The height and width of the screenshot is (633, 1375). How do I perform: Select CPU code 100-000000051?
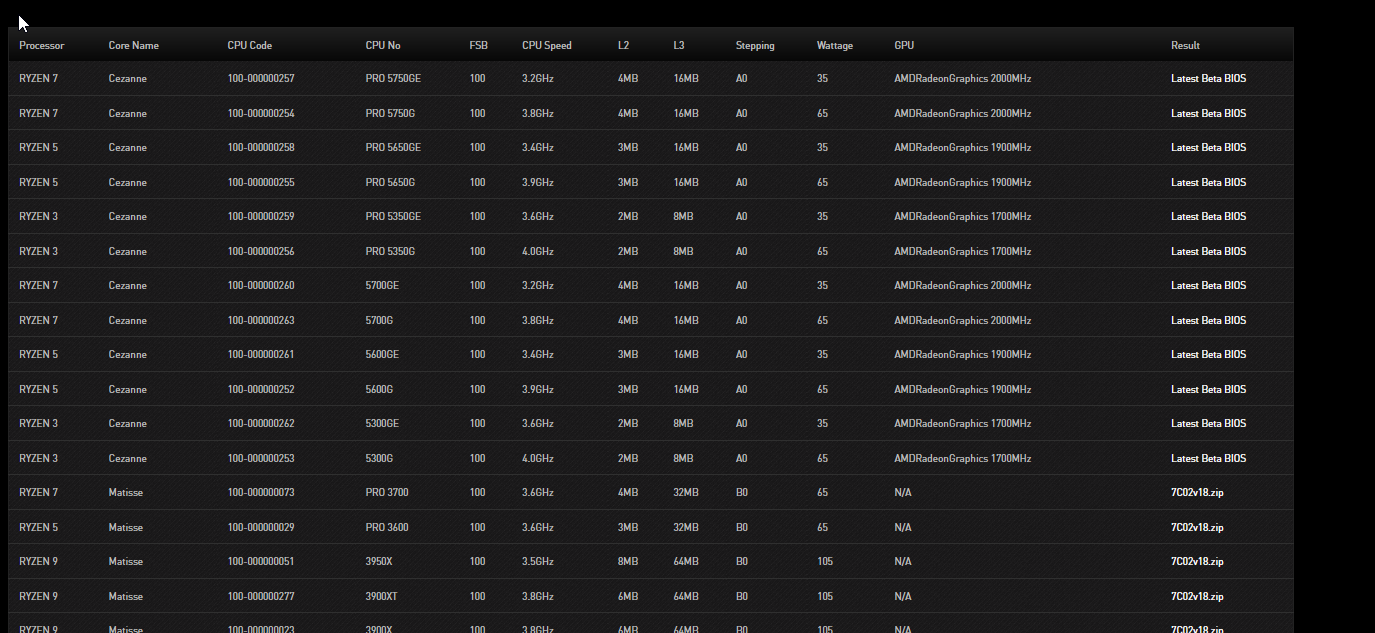(261, 562)
